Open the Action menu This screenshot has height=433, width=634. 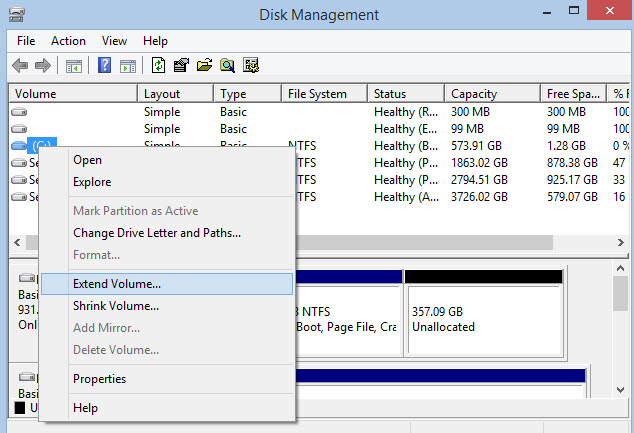point(68,41)
